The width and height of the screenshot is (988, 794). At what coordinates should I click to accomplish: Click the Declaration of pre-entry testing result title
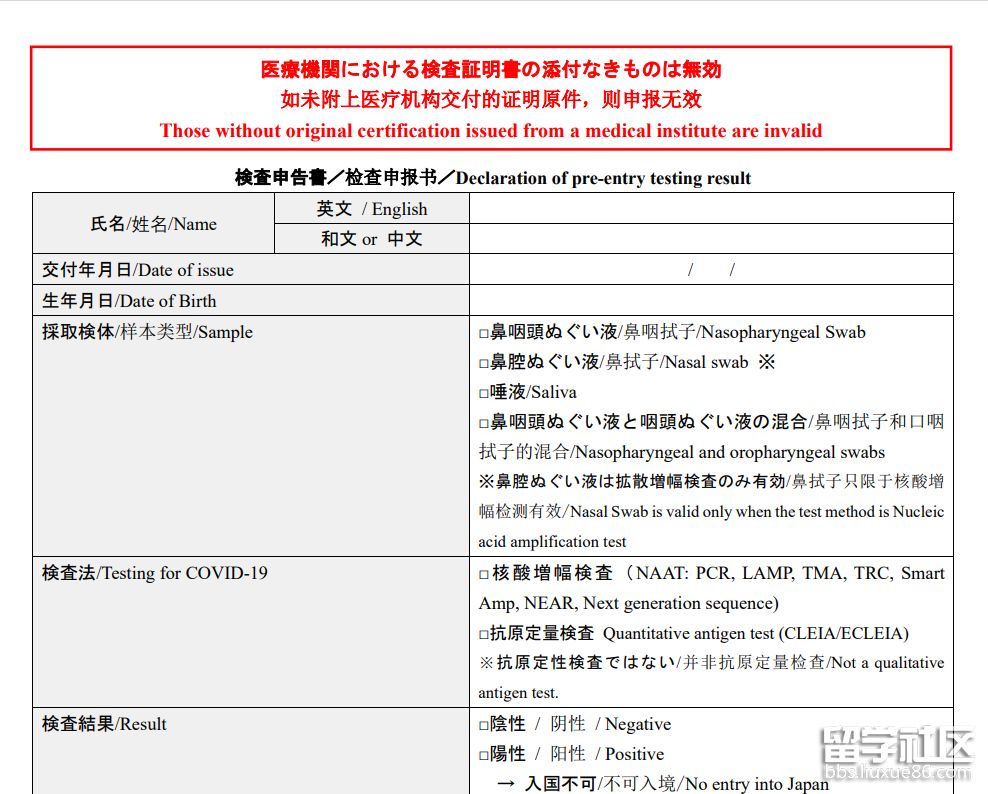[493, 178]
